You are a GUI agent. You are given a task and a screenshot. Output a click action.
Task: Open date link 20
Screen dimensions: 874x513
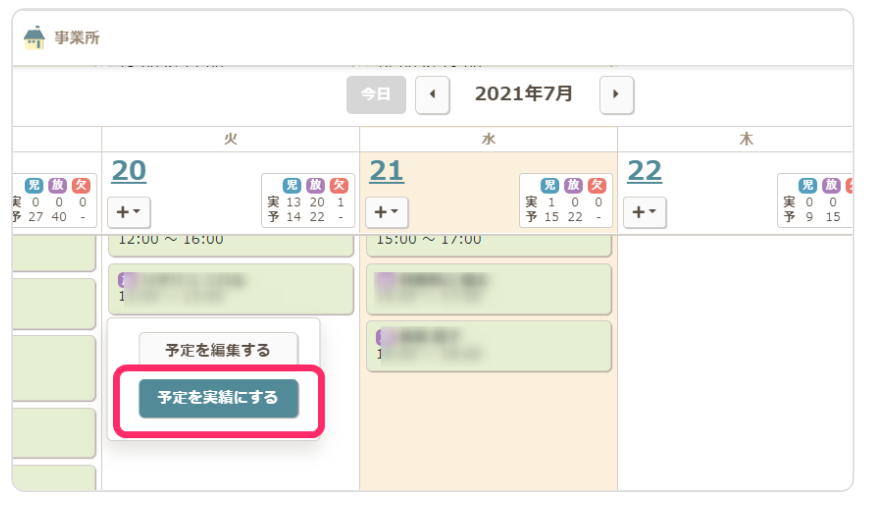[129, 171]
